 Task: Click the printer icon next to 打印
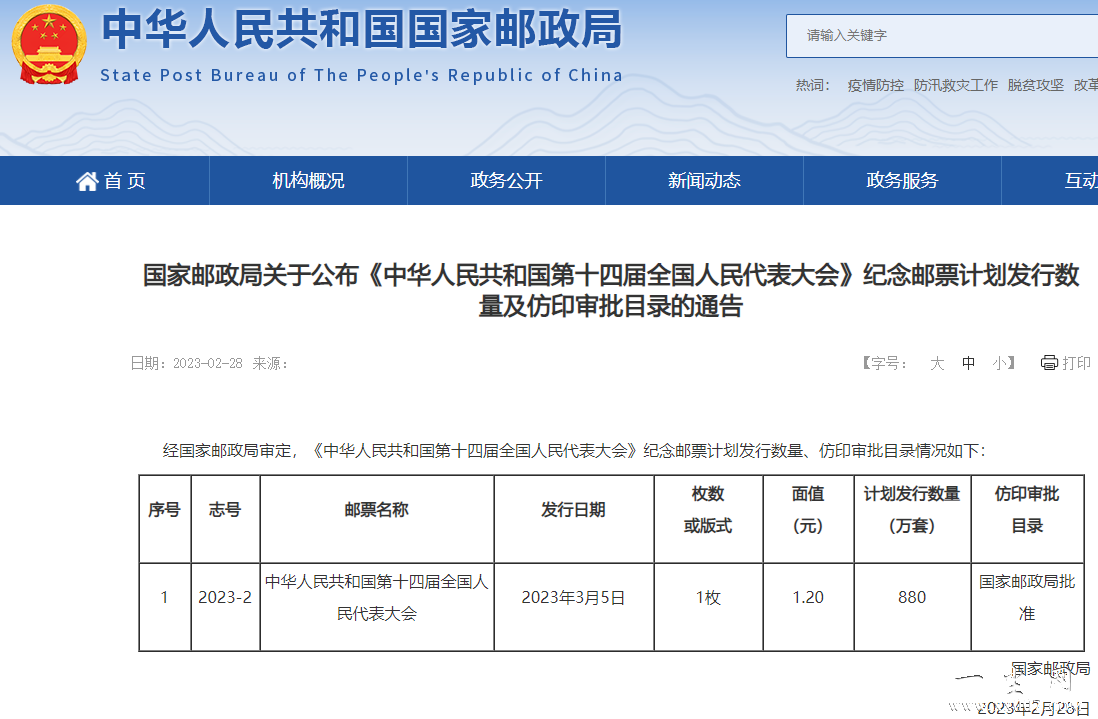pos(1049,363)
